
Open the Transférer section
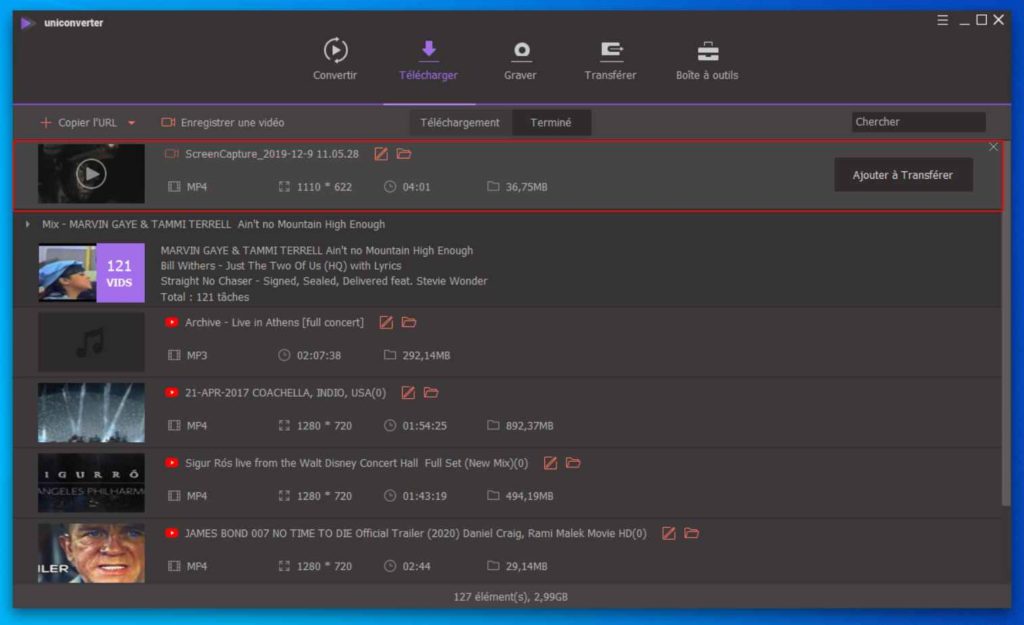point(610,59)
